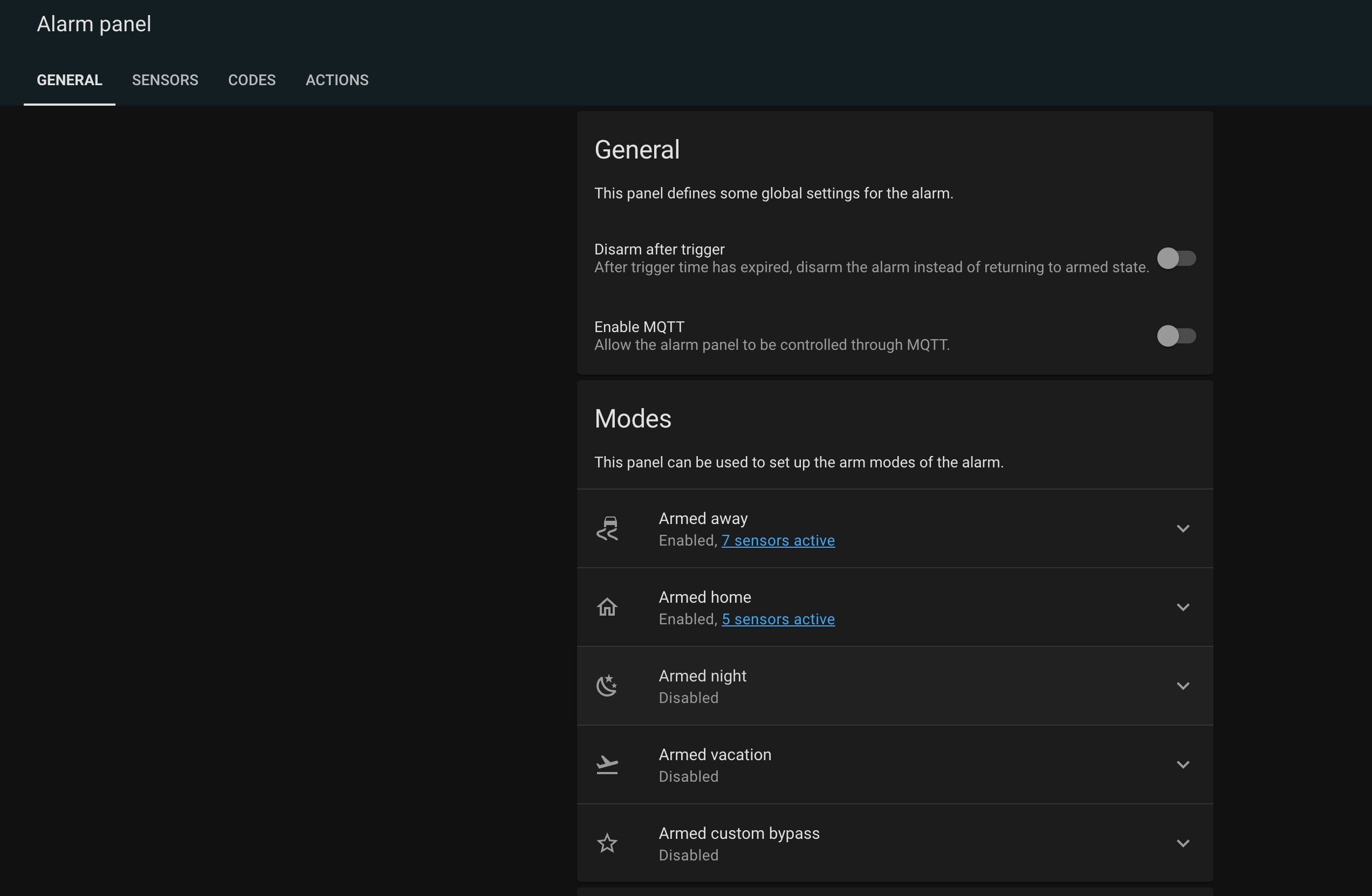Click the Armed night row title
Viewport: 1372px width, 896px height.
702,676
